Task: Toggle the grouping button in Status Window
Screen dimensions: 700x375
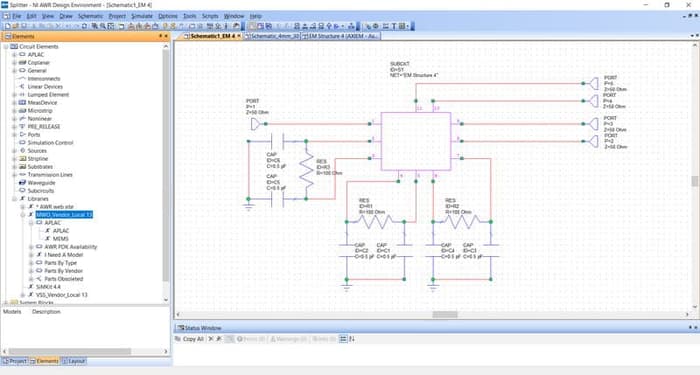Action: pyautogui.click(x=343, y=339)
